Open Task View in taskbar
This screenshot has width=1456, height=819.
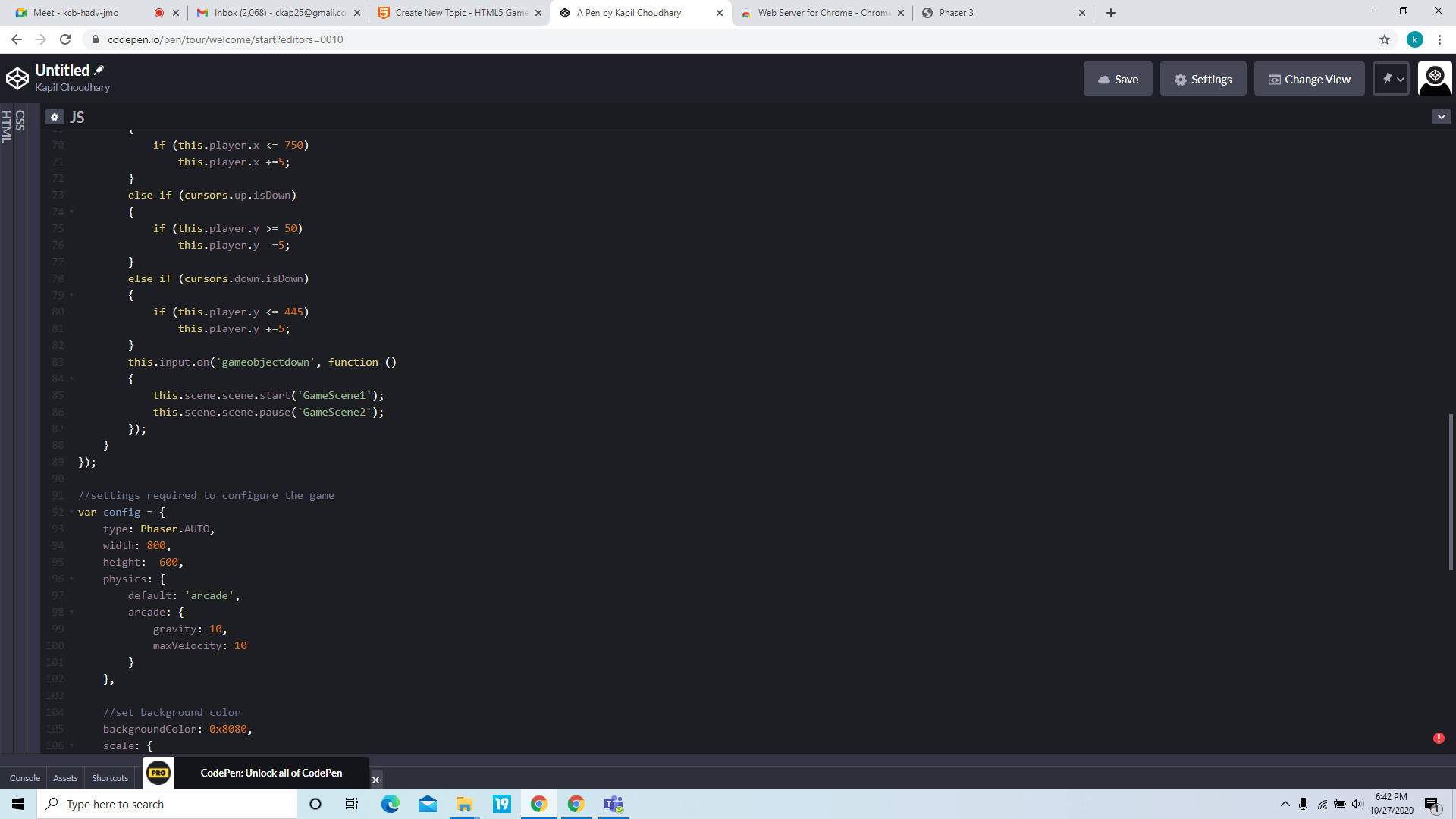pos(352,804)
